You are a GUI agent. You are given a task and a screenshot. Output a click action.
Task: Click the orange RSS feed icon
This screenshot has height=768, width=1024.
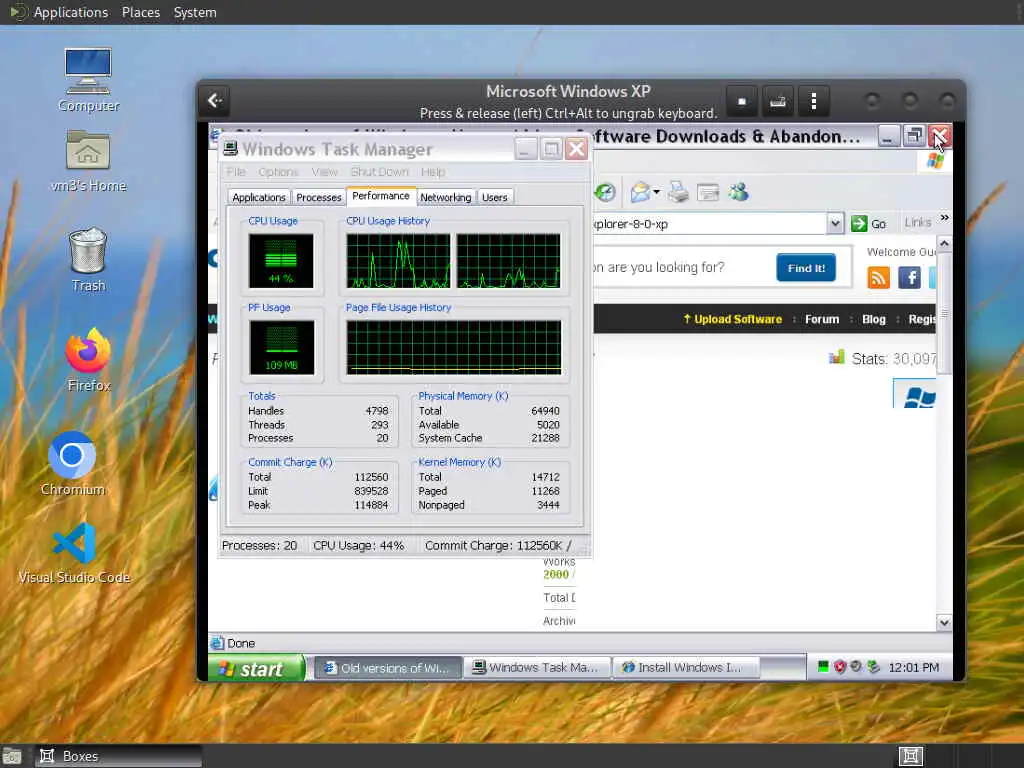coord(878,278)
